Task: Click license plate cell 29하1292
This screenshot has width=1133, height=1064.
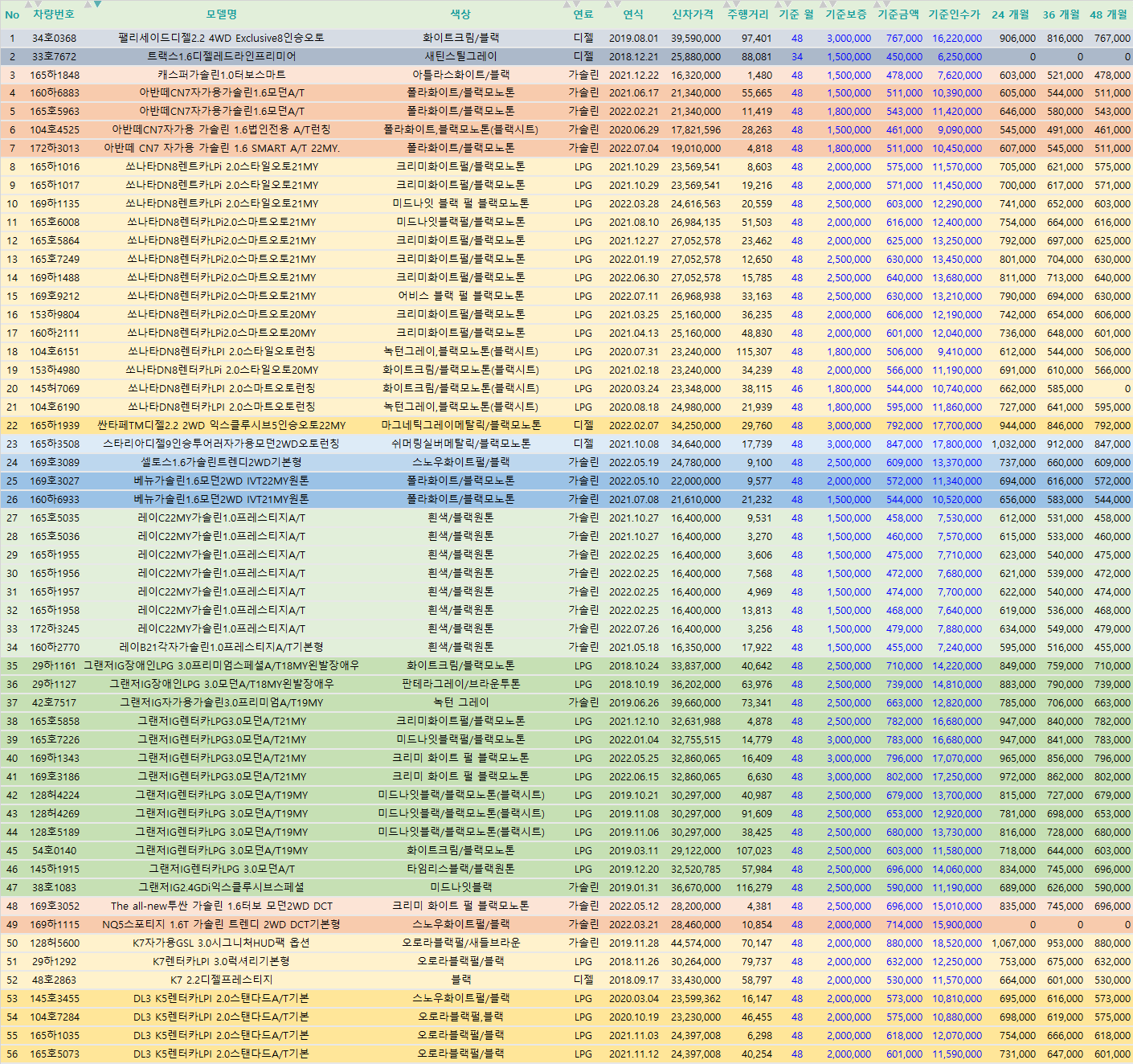Action: pyautogui.click(x=54, y=961)
